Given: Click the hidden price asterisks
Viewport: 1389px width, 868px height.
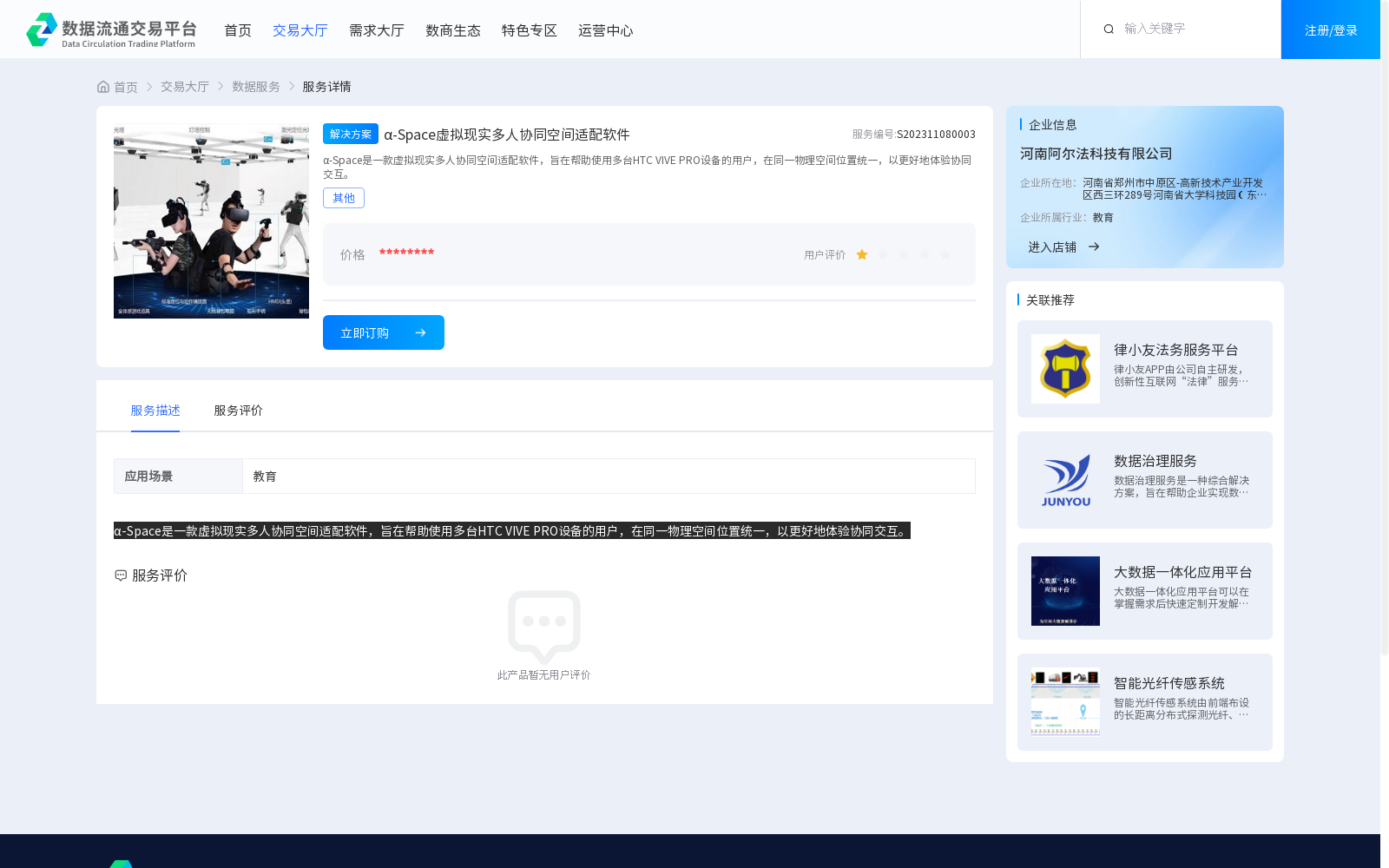Looking at the screenshot, I should point(406,253).
